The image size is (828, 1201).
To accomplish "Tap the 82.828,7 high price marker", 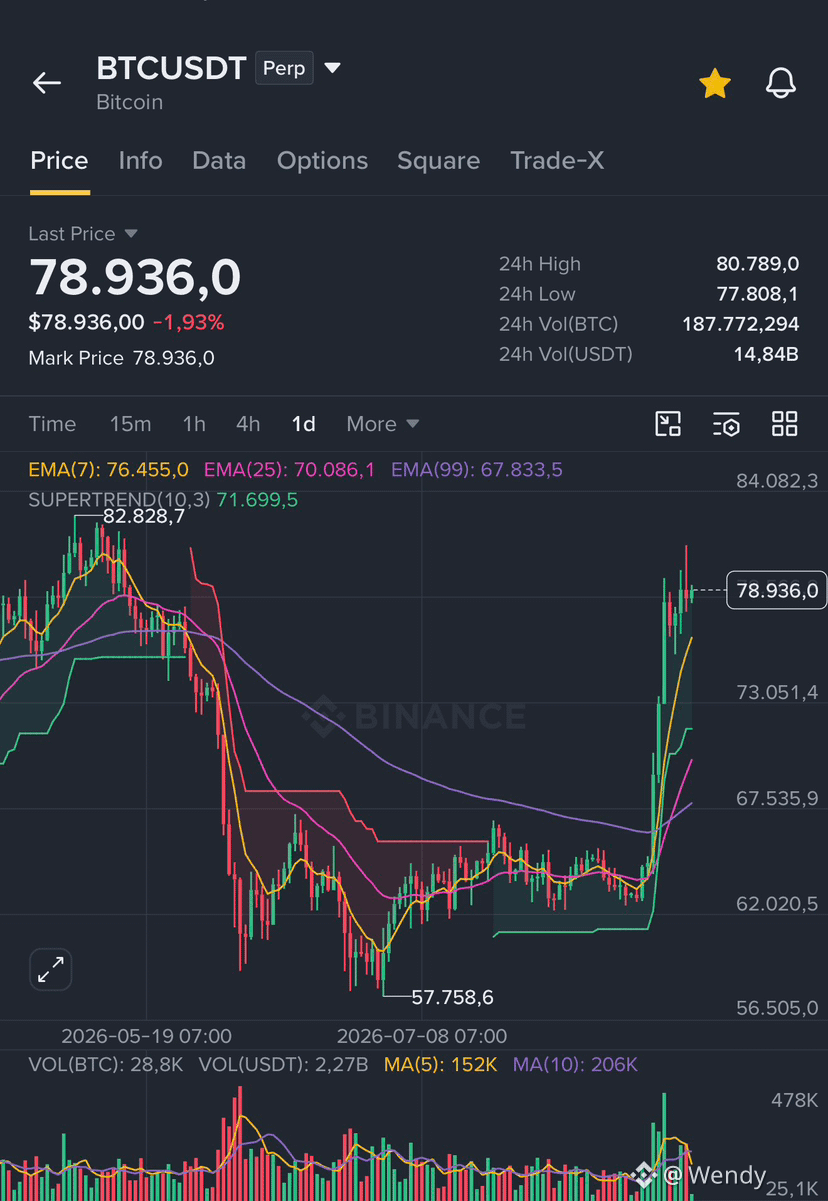I will point(144,517).
